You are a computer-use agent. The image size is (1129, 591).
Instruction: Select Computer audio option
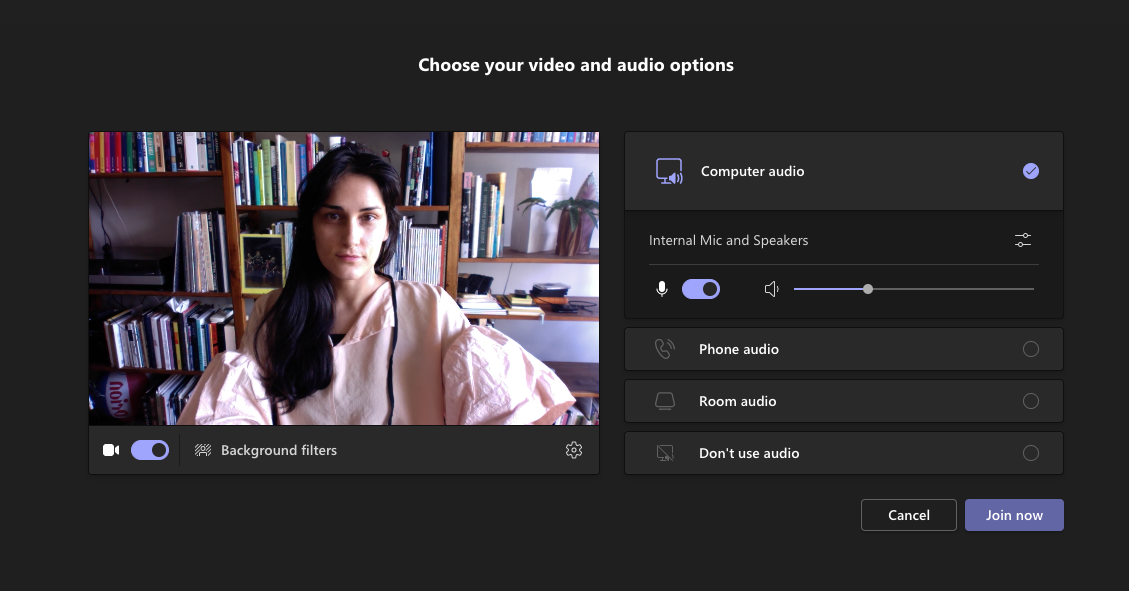point(844,171)
